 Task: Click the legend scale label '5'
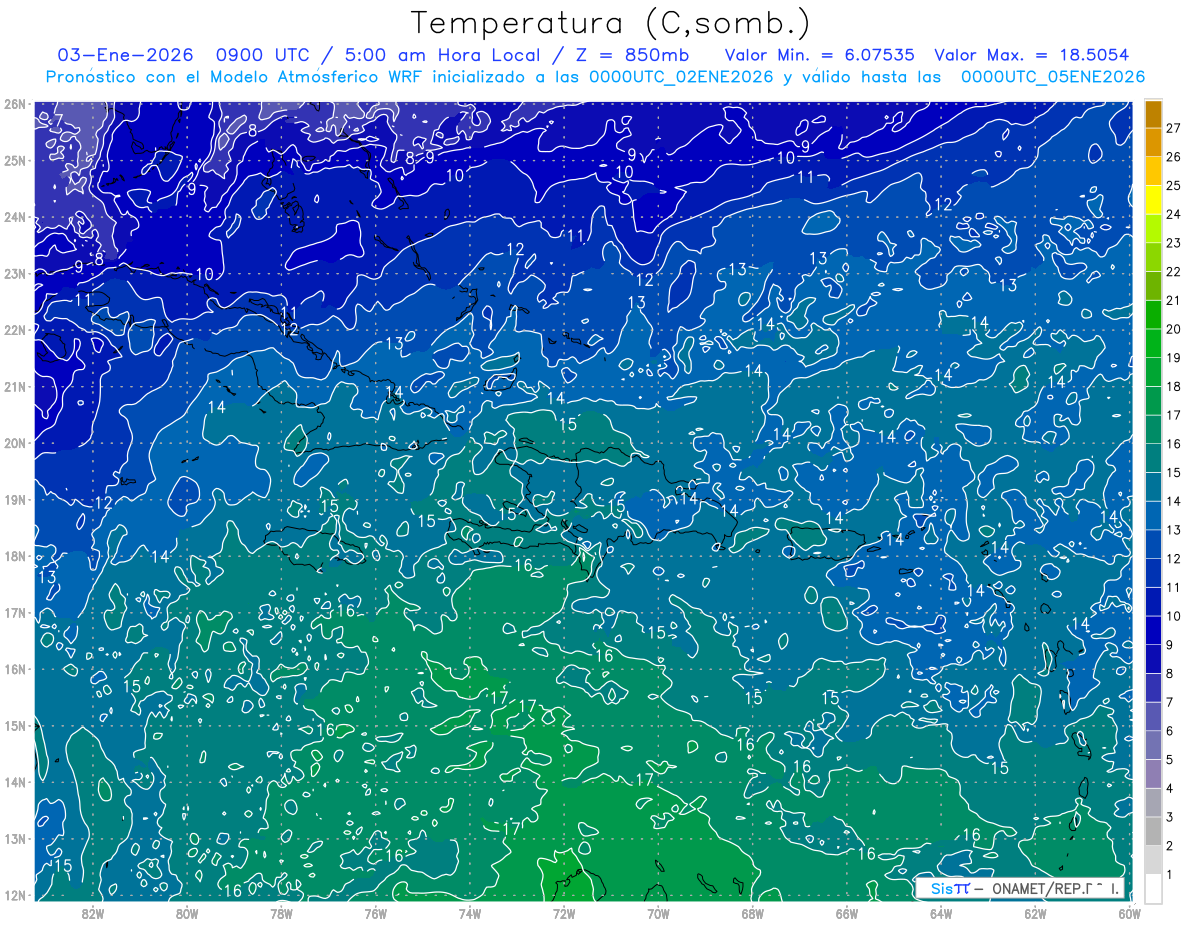coord(1171,760)
